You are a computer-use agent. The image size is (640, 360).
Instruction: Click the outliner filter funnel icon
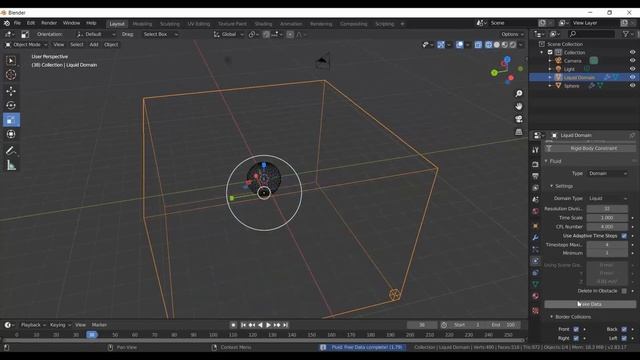tap(626, 34)
